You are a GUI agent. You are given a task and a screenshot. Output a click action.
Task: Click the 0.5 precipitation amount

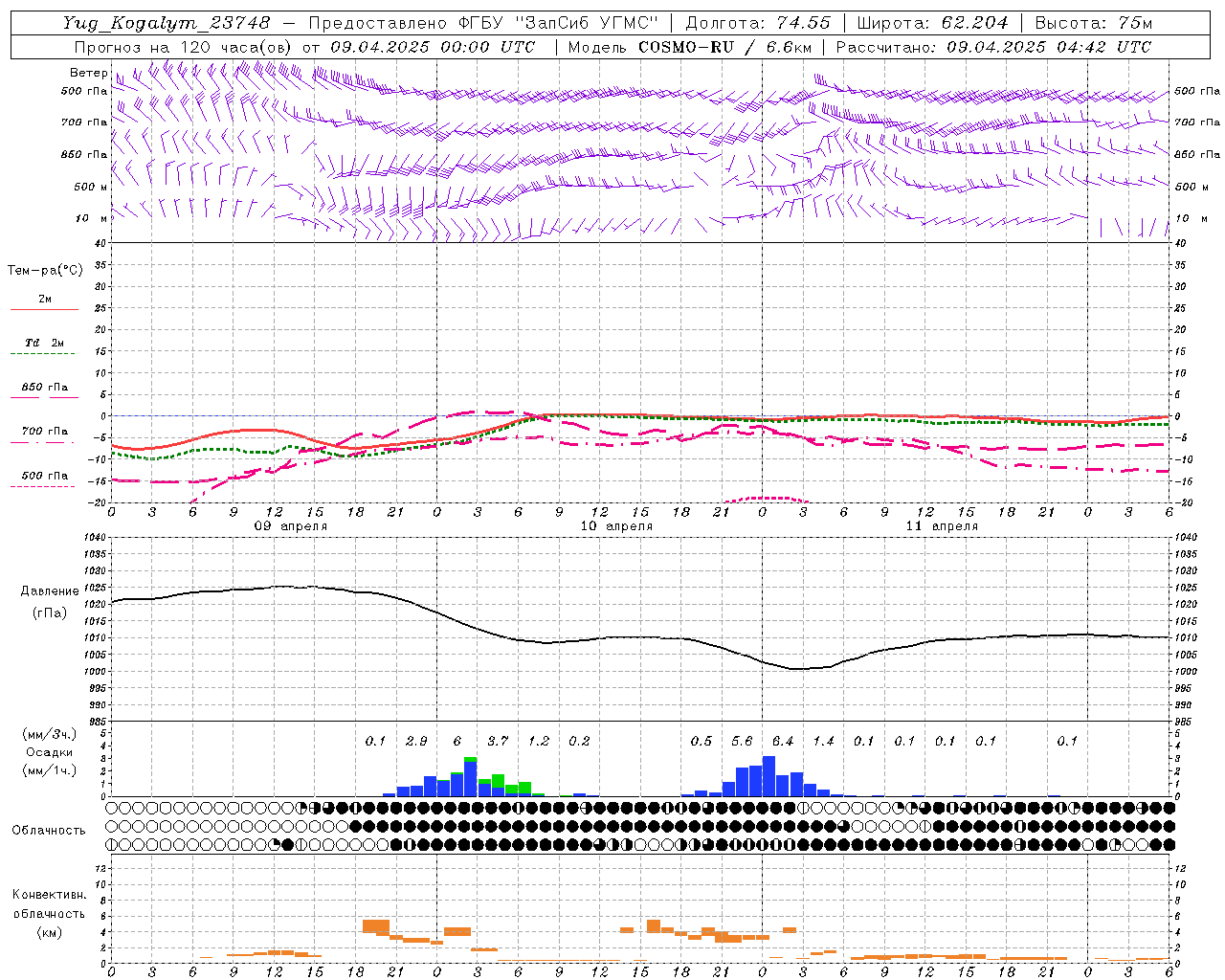(702, 742)
